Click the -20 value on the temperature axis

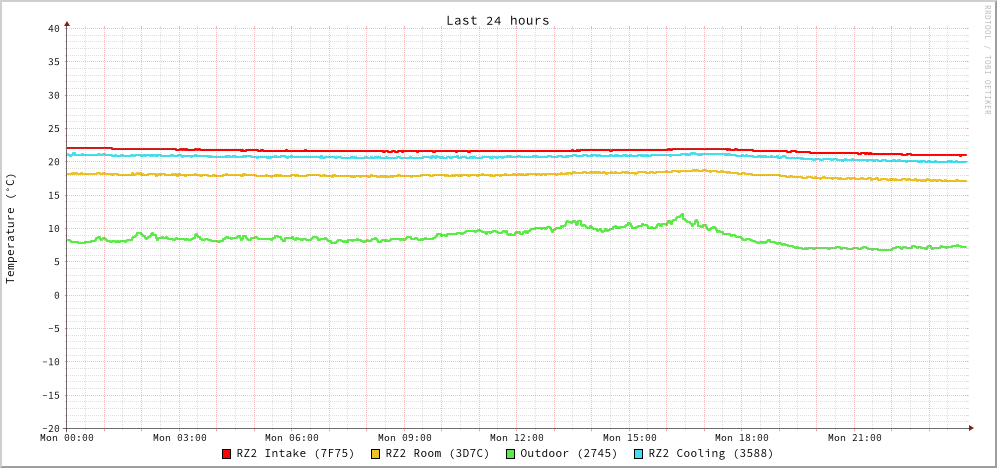pyautogui.click(x=50, y=428)
